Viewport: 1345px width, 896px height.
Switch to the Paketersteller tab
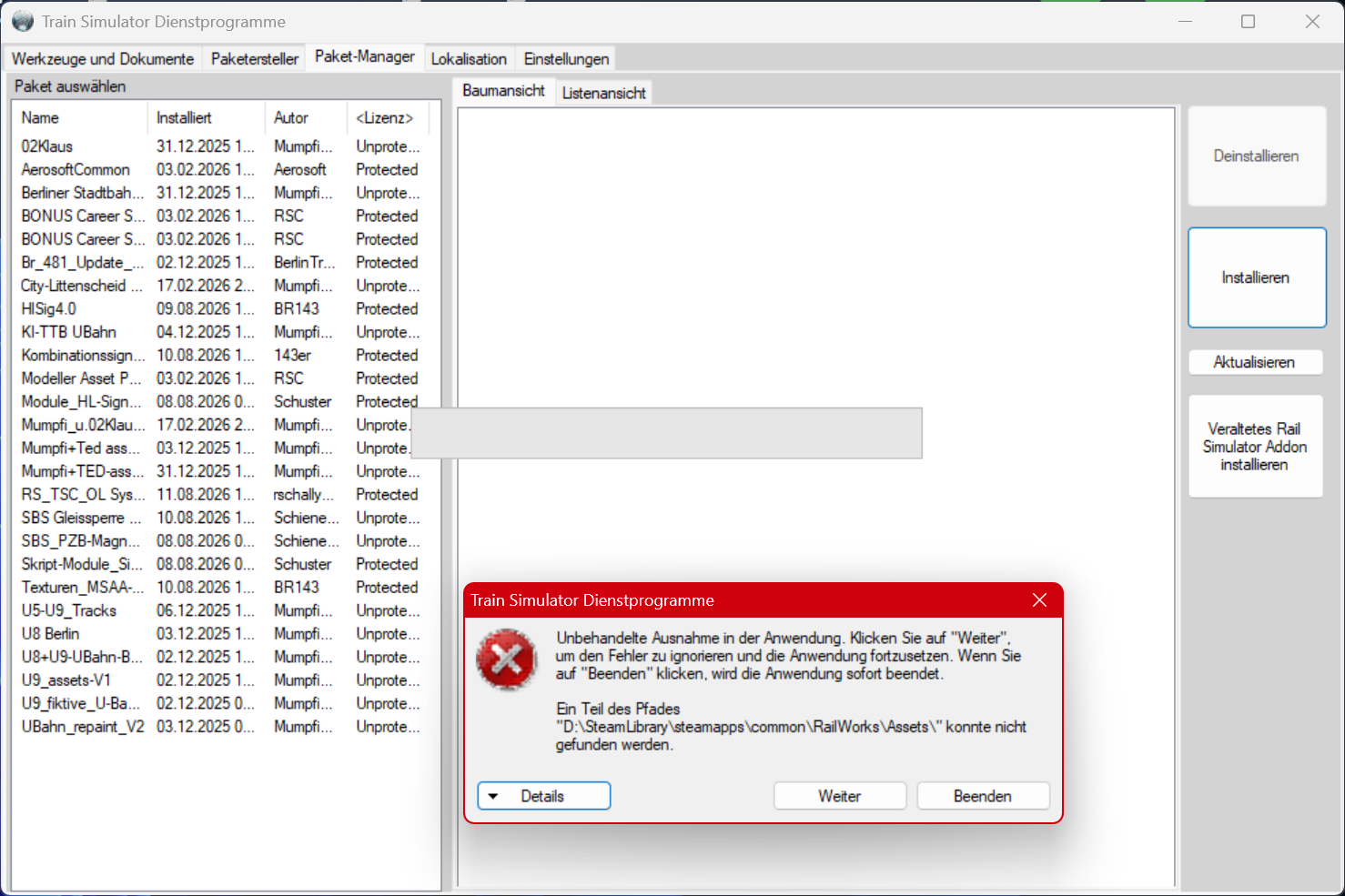[255, 59]
